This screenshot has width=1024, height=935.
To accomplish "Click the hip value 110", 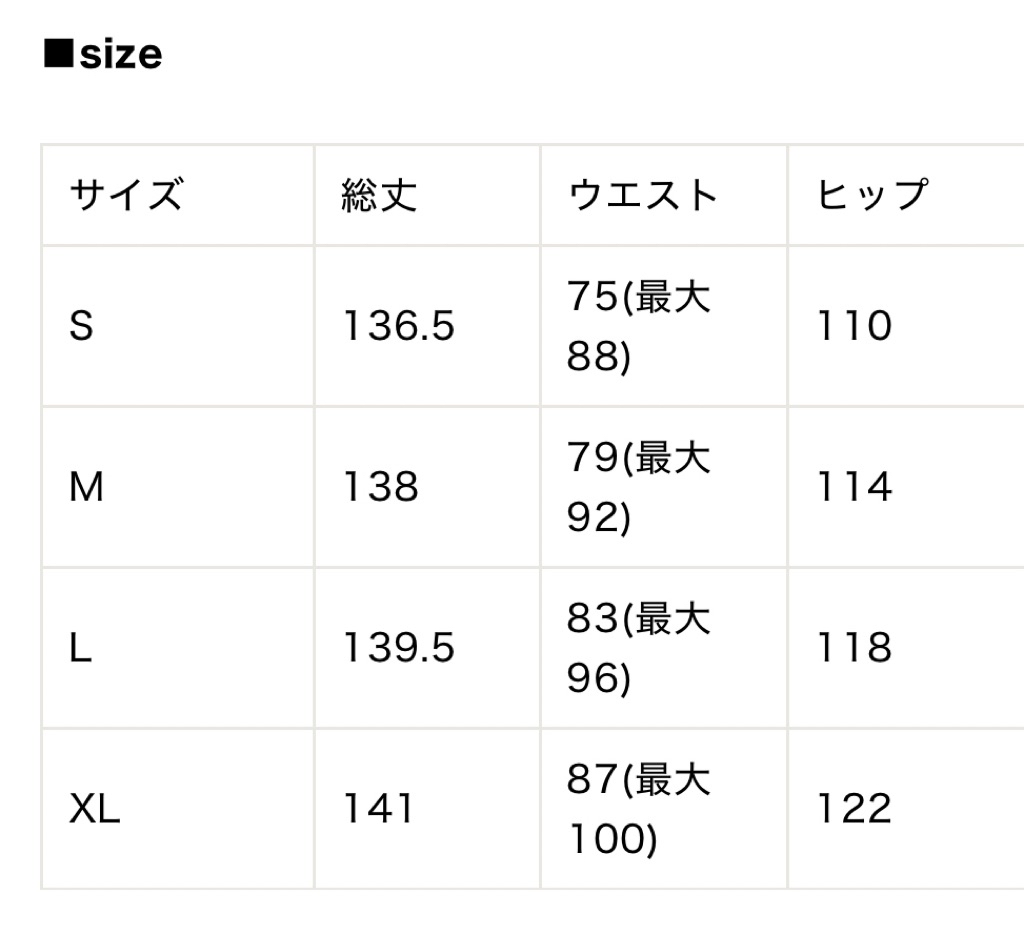I will 855,326.
